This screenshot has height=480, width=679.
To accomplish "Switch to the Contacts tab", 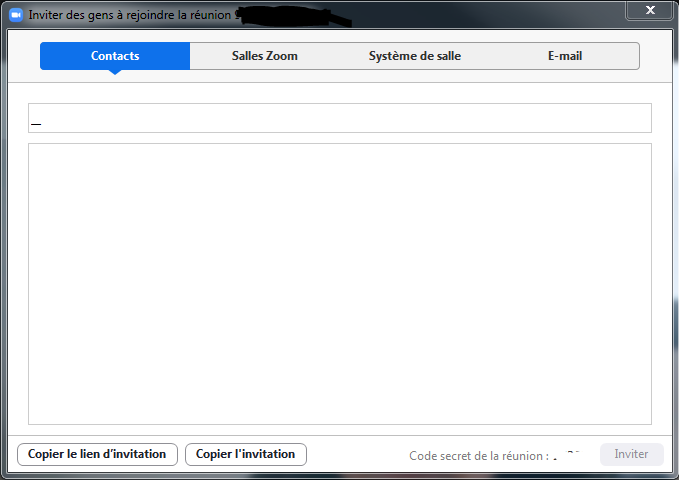I will (115, 56).
